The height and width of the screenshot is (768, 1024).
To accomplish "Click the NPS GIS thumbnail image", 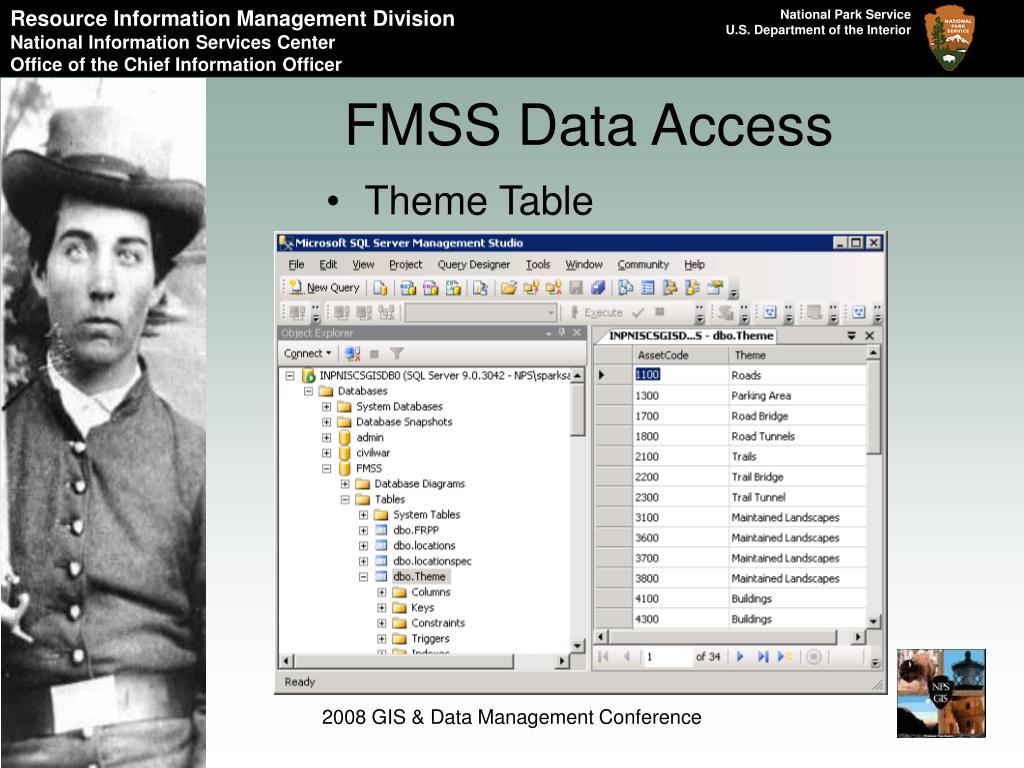I will (941, 693).
